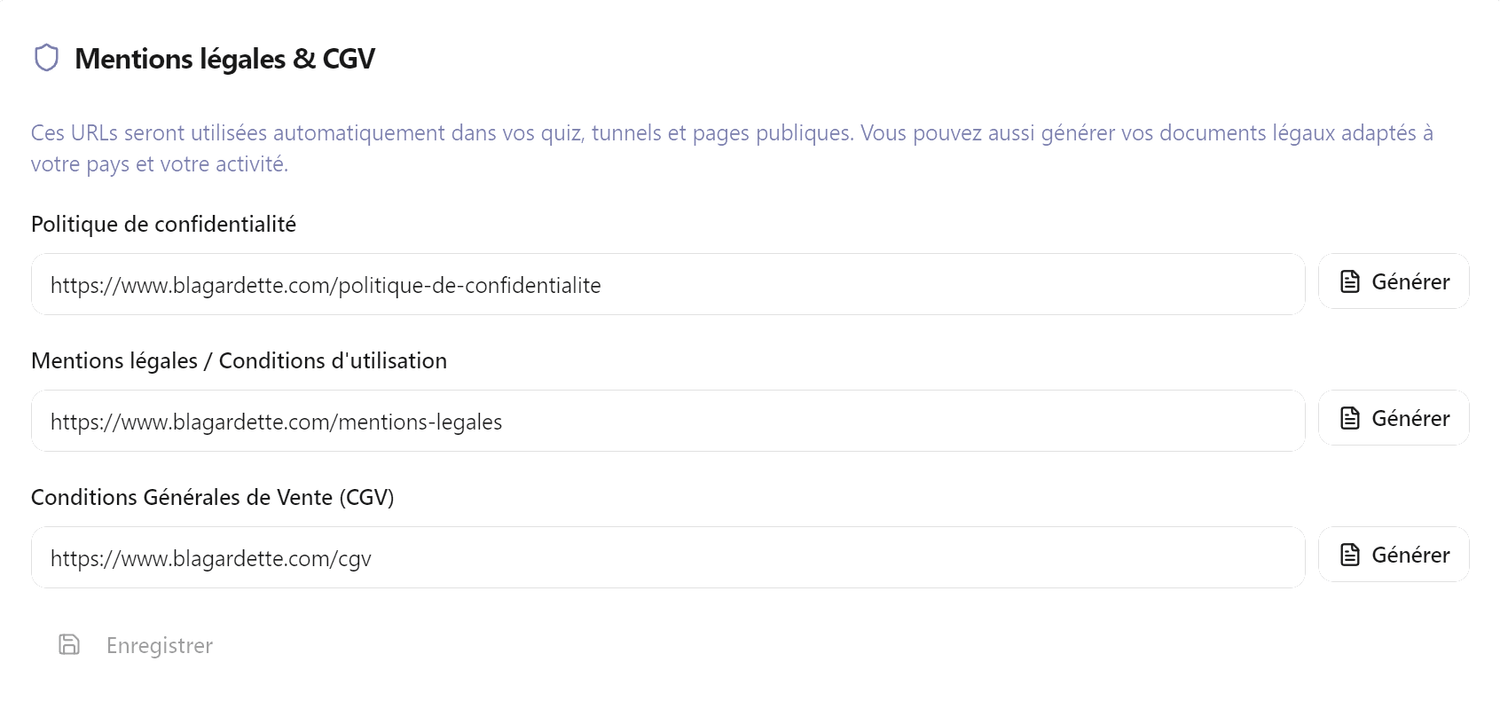Click the shield icon beside the heading
The width and height of the screenshot is (1500, 703).
click(x=46, y=58)
